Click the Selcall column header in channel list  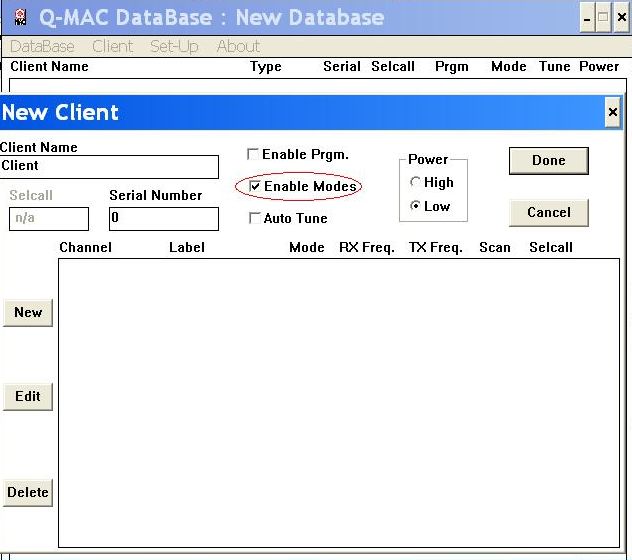[x=551, y=247]
